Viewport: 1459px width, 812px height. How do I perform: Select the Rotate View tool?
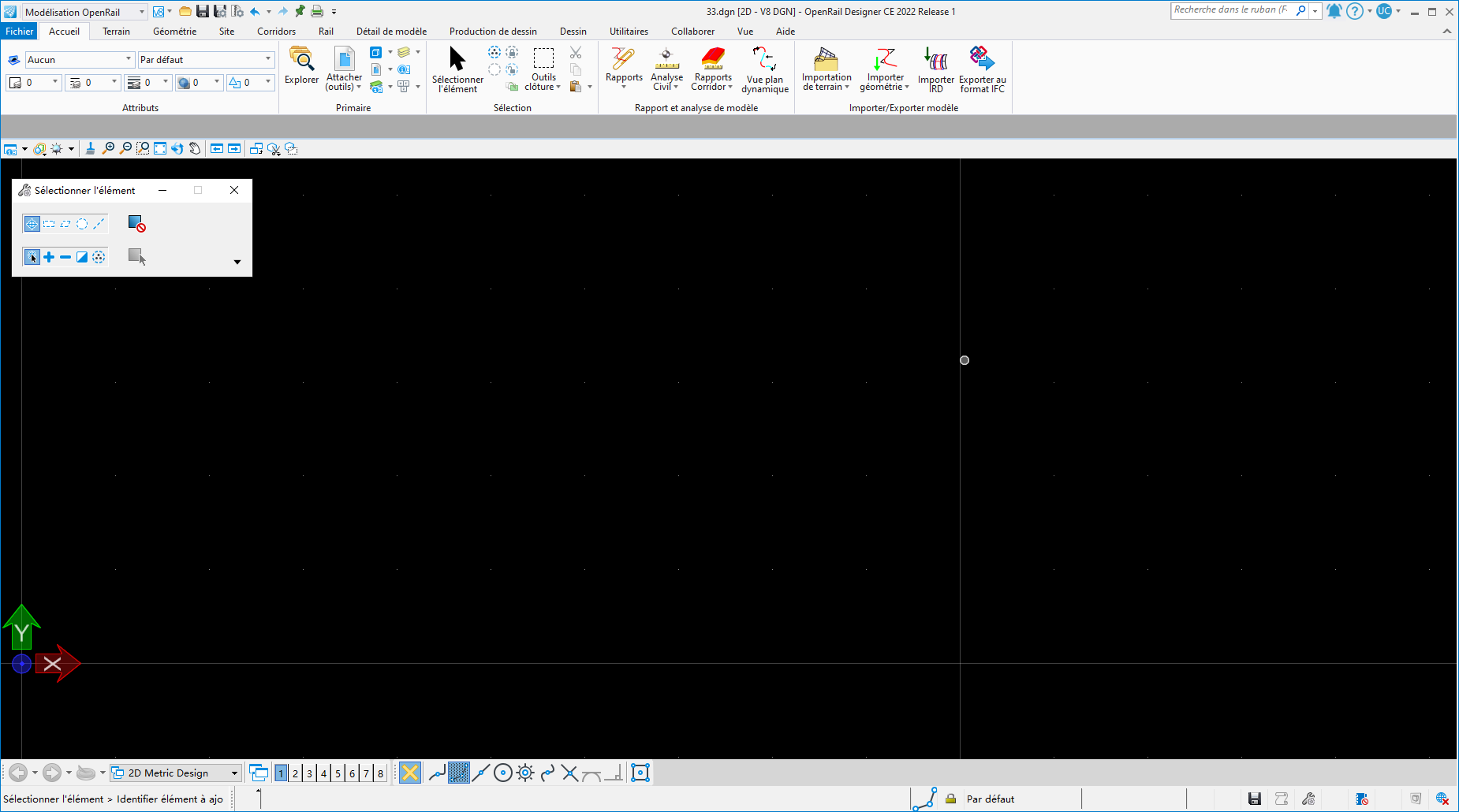tap(177, 148)
